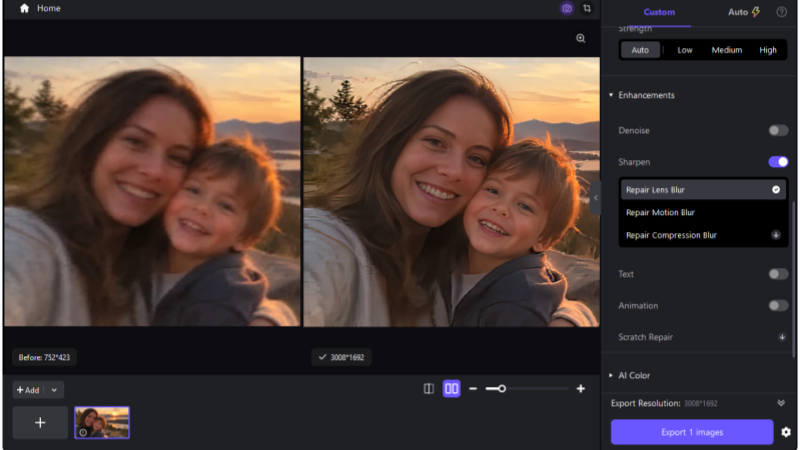Switch to split slider compare view icon
Viewport: 800px width, 450px height.
click(x=429, y=389)
